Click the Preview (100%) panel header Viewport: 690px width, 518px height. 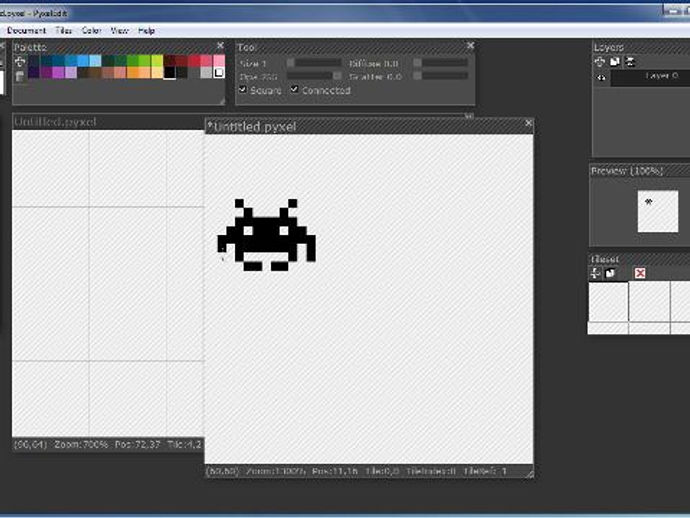(x=640, y=170)
